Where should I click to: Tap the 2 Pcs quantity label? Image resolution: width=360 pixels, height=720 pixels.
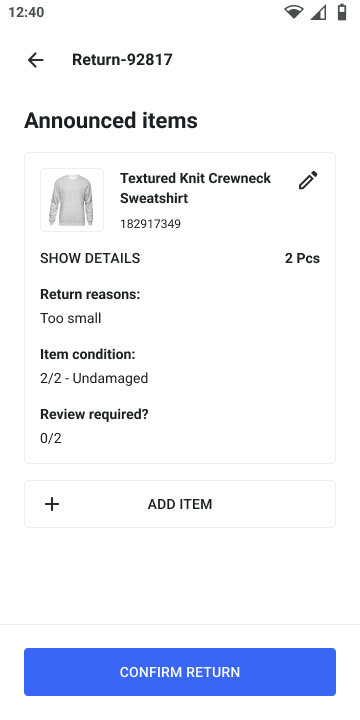point(302,259)
